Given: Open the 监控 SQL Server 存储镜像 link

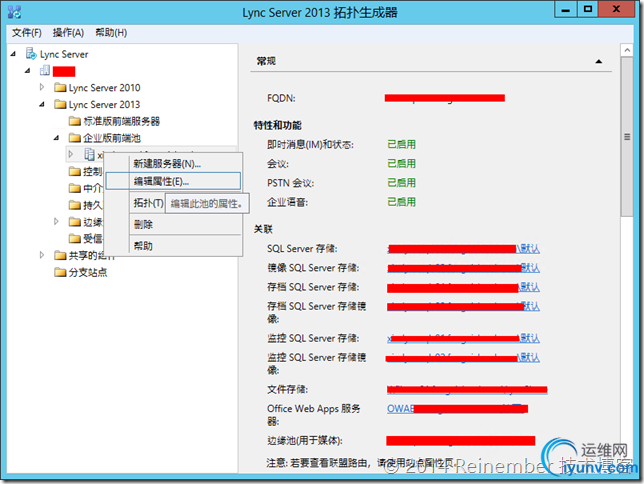Looking at the screenshot, I should click(463, 358).
